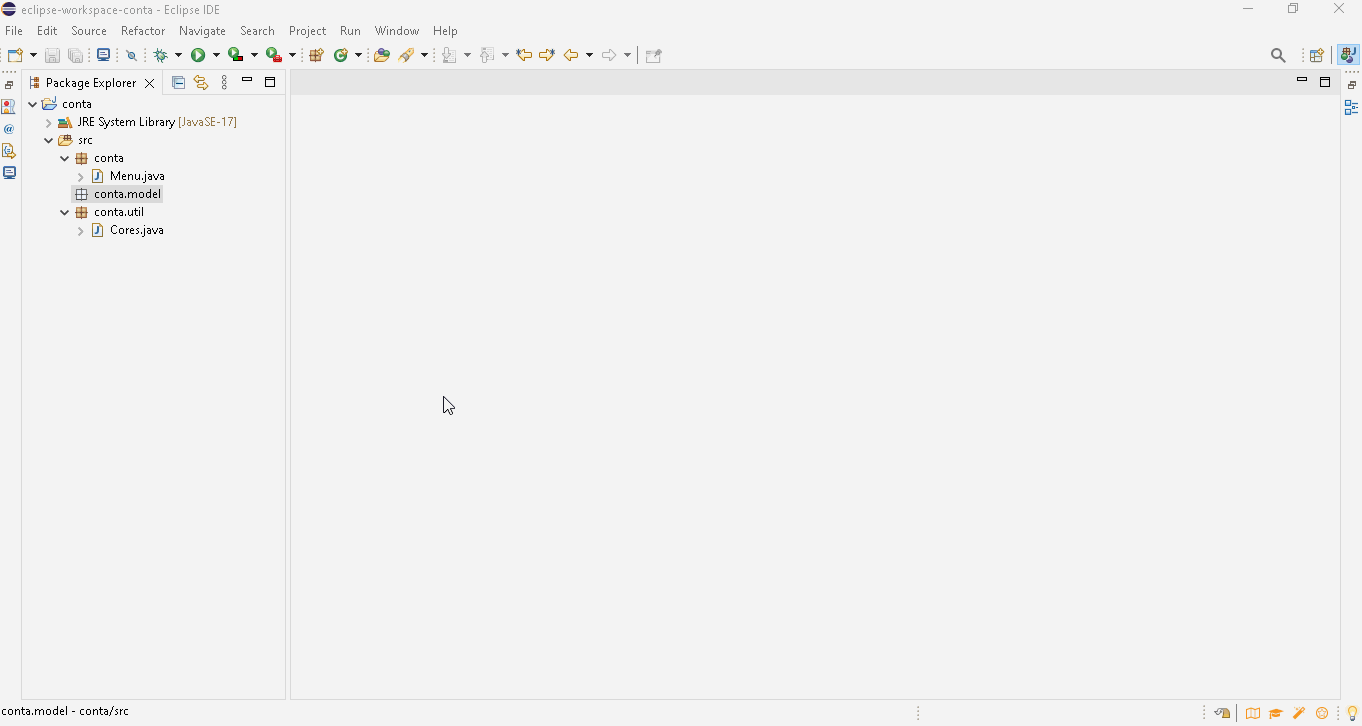Collapse All items in Package Explorer
The height and width of the screenshot is (726, 1362).
178,82
